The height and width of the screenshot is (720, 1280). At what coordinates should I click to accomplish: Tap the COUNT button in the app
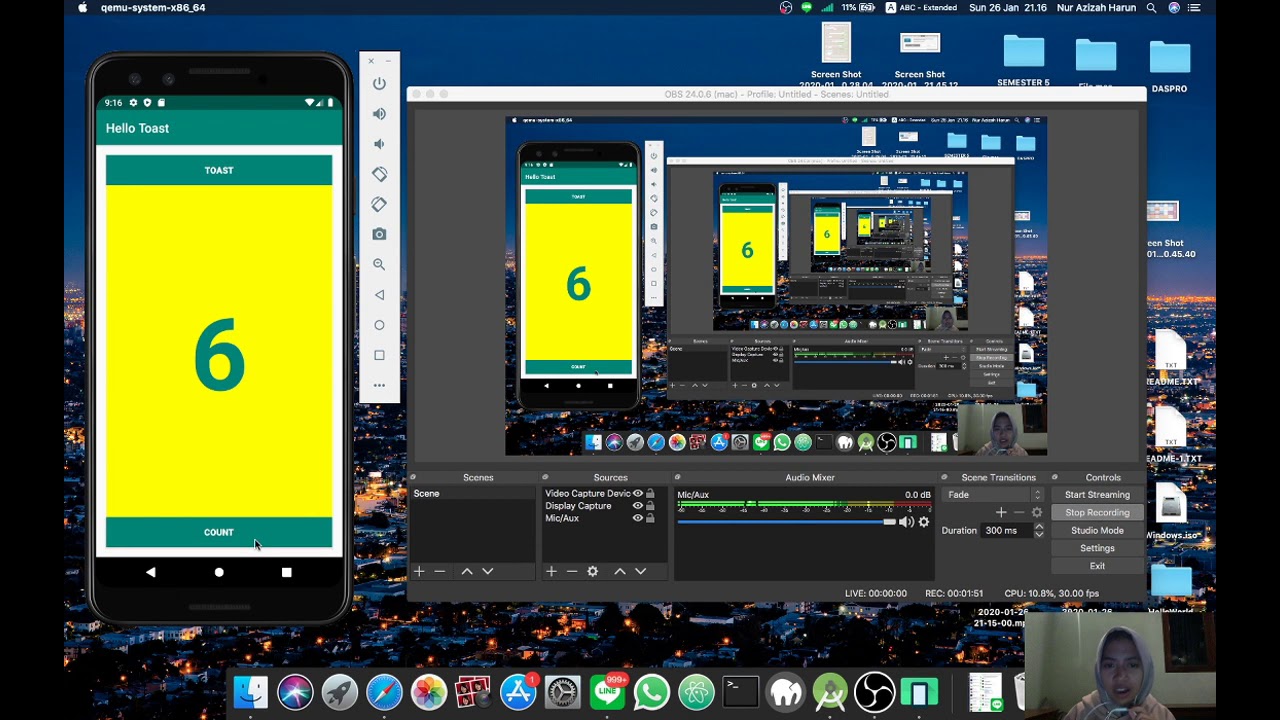219,532
